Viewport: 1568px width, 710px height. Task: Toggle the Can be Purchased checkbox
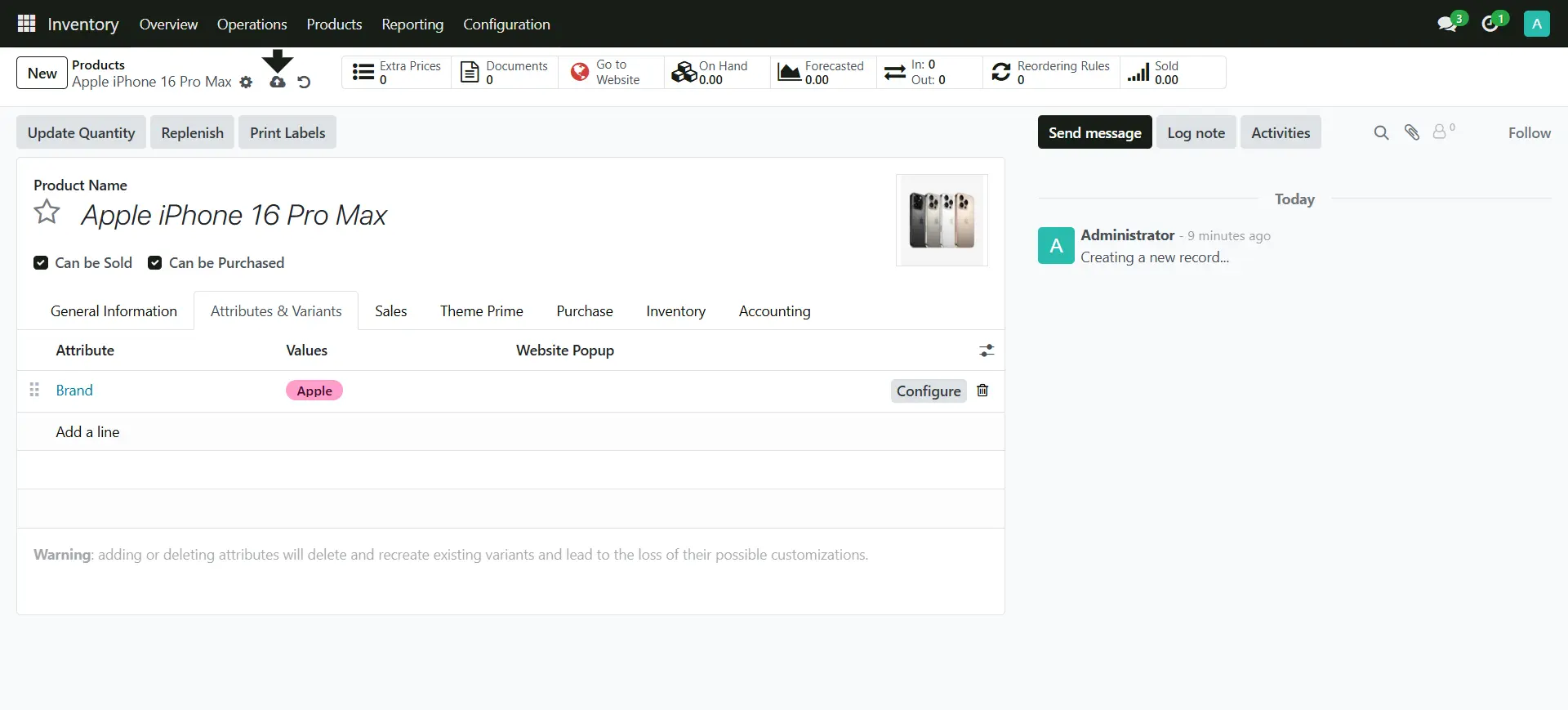[154, 263]
